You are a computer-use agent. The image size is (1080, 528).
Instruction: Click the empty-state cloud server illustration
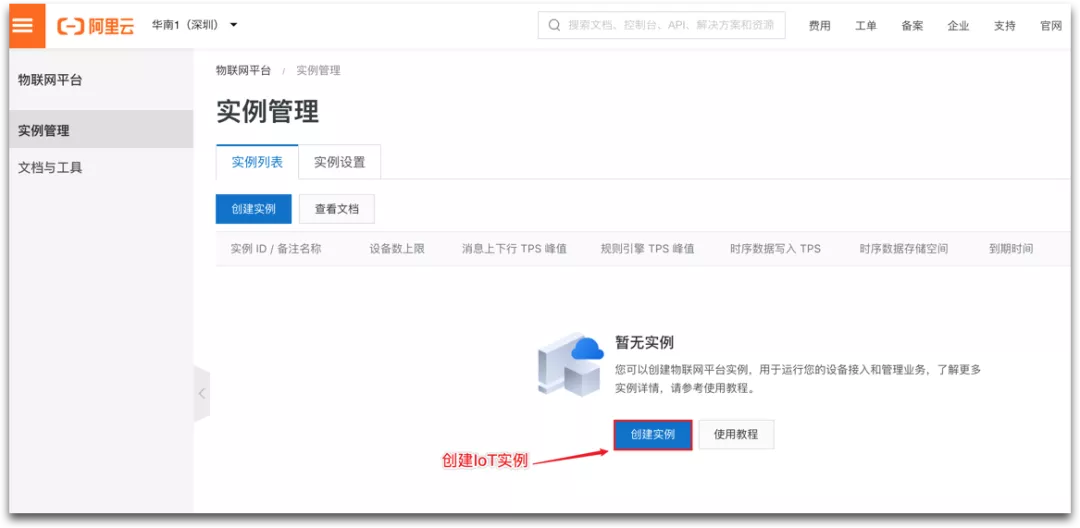tap(571, 364)
